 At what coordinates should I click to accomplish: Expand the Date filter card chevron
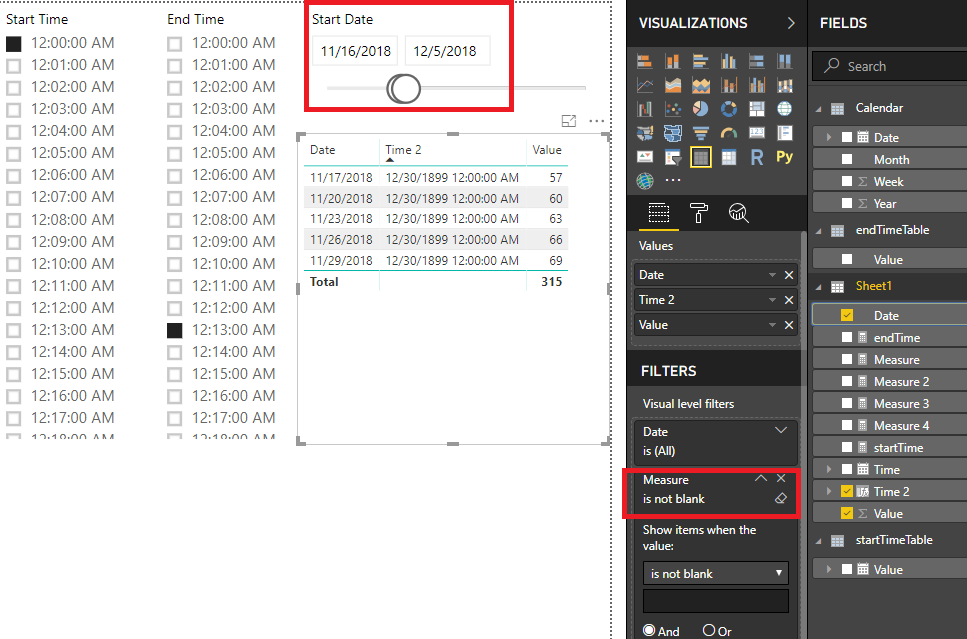(781, 431)
